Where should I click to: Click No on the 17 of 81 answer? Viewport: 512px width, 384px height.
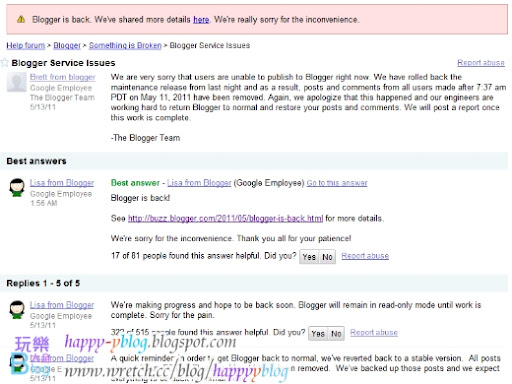pos(327,257)
